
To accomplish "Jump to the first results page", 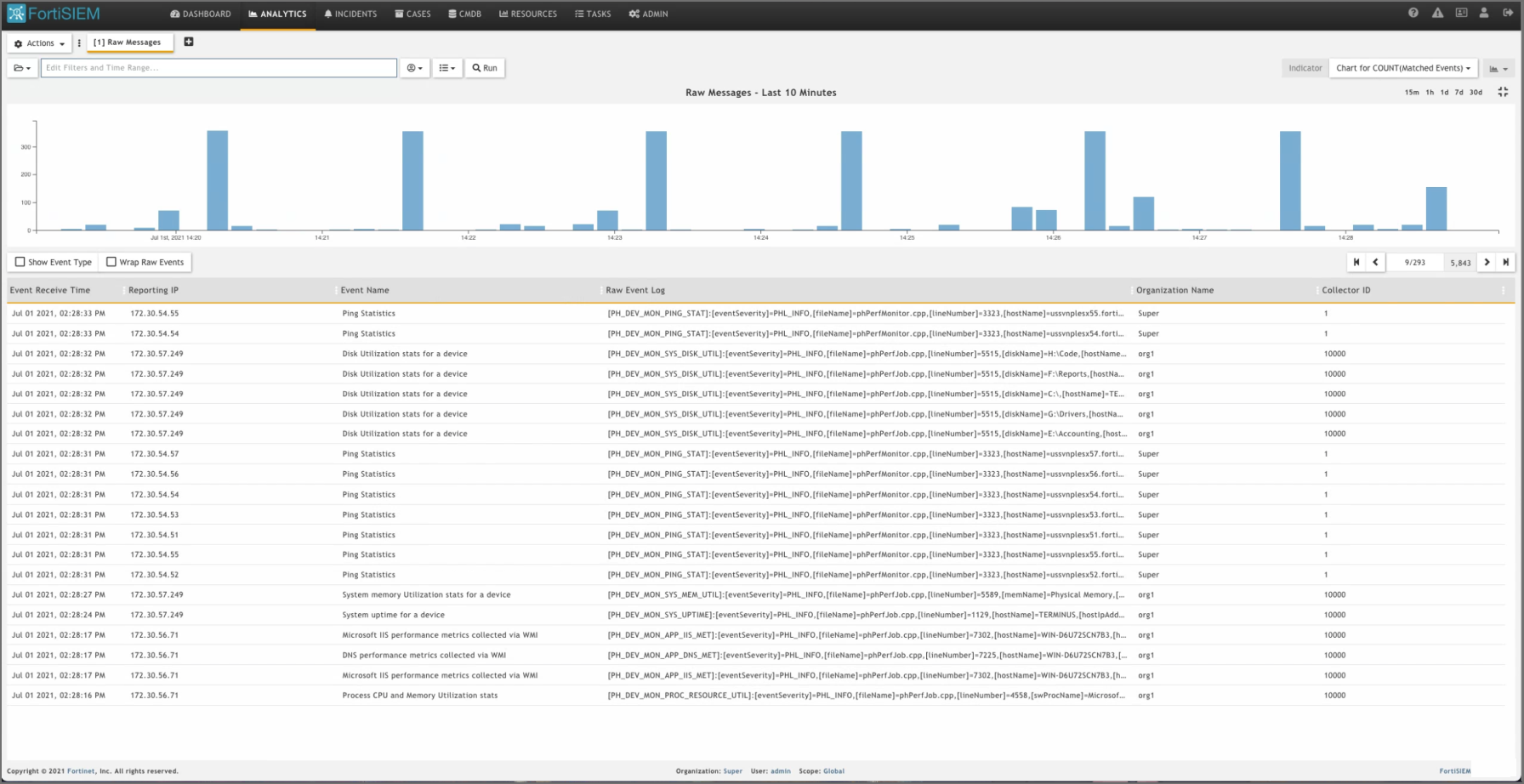I will coord(1356,262).
